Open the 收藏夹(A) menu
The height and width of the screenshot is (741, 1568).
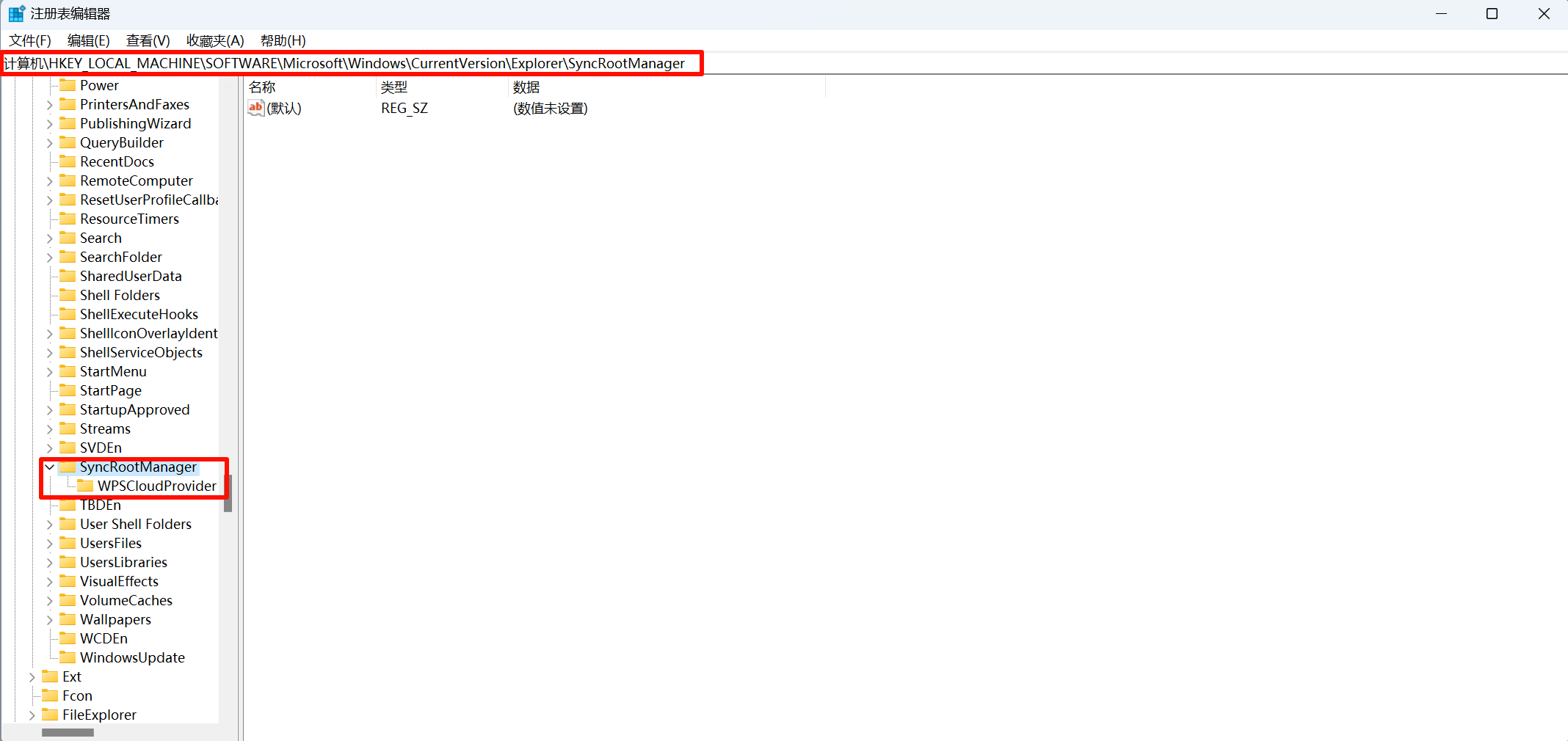pyautogui.click(x=215, y=40)
